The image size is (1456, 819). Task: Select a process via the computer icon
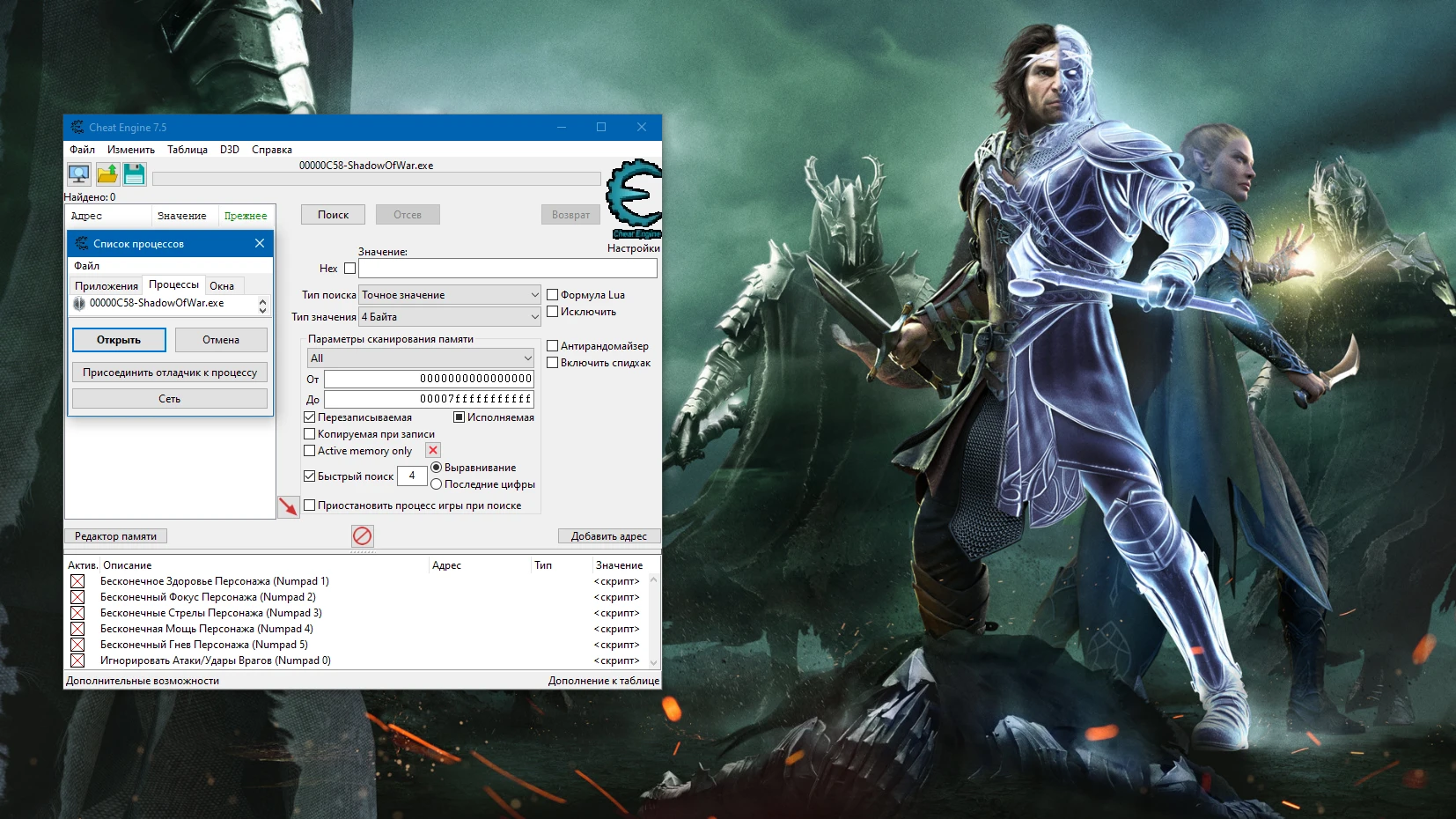(77, 173)
